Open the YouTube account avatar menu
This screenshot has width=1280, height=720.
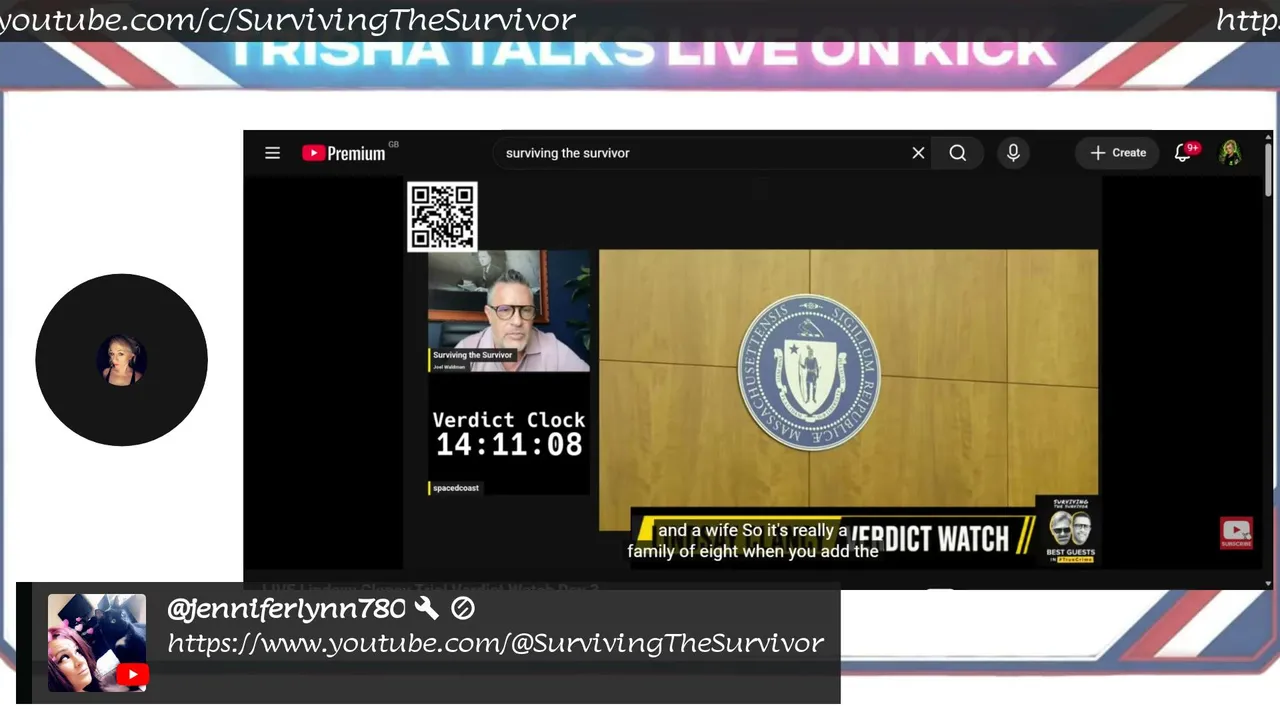(1230, 153)
